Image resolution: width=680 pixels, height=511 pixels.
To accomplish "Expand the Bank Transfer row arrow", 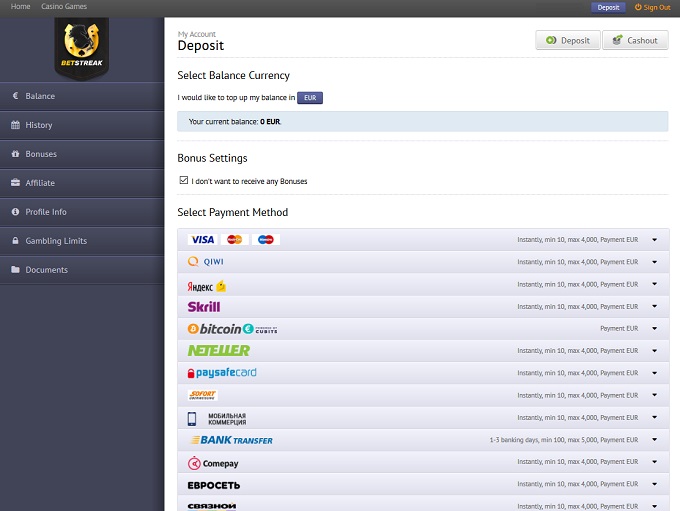I will [x=654, y=440].
